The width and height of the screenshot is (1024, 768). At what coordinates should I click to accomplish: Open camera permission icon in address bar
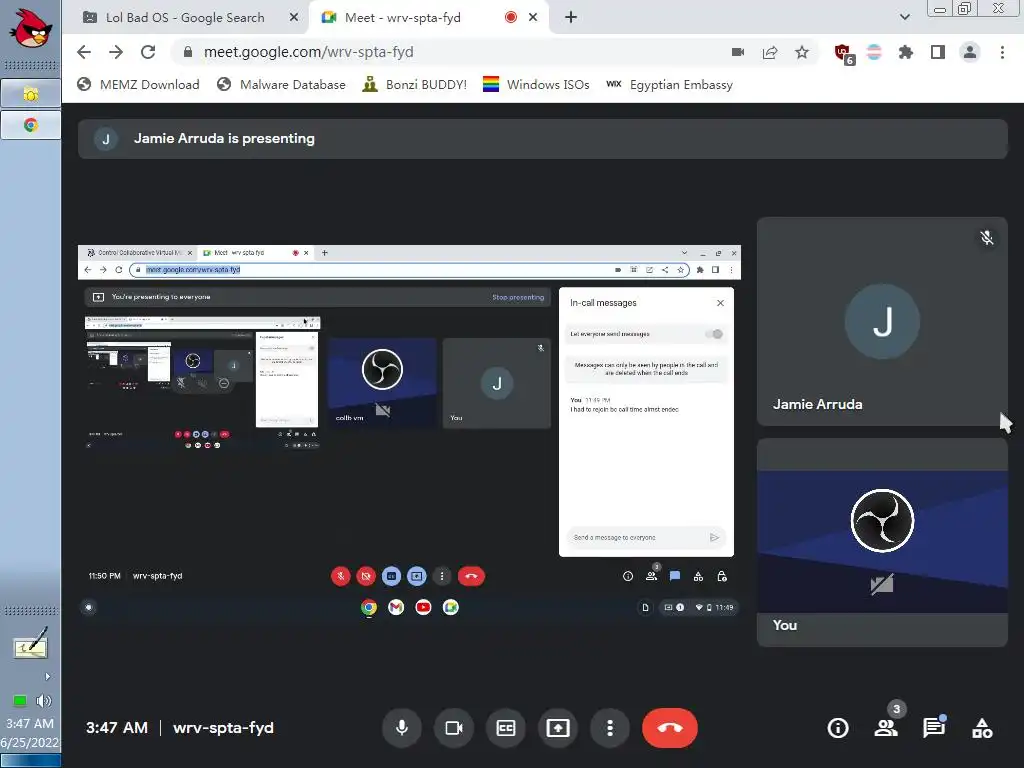(738, 52)
